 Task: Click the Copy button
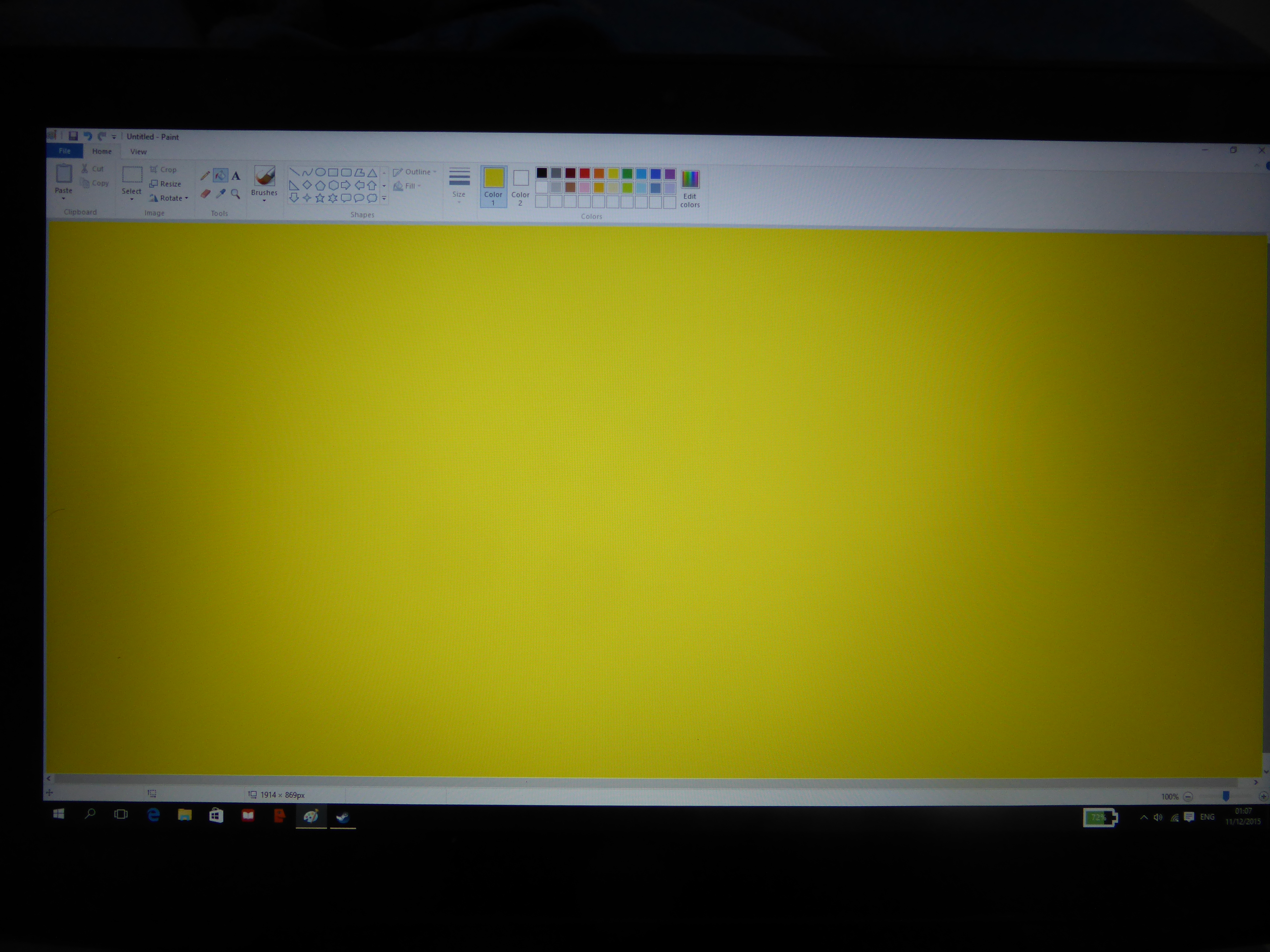[95, 183]
